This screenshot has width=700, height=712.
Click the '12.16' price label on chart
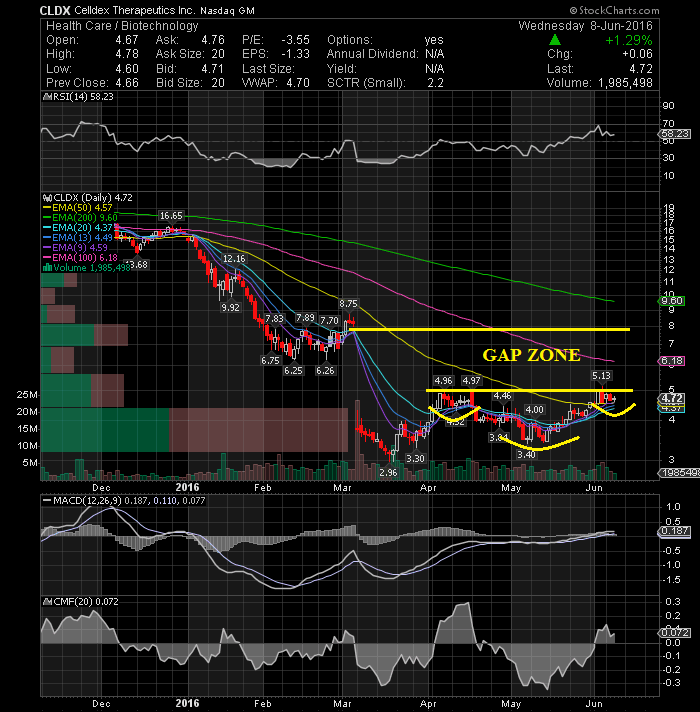[x=234, y=259]
